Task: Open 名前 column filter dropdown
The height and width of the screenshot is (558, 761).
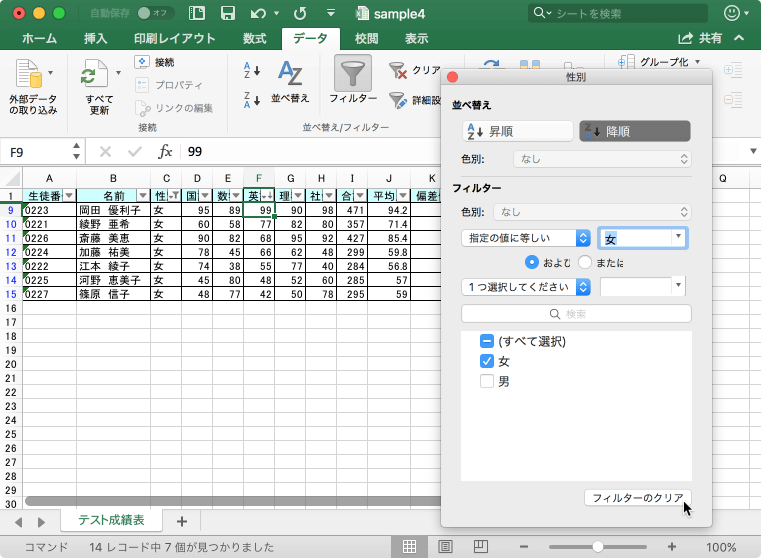Action: pyautogui.click(x=143, y=196)
